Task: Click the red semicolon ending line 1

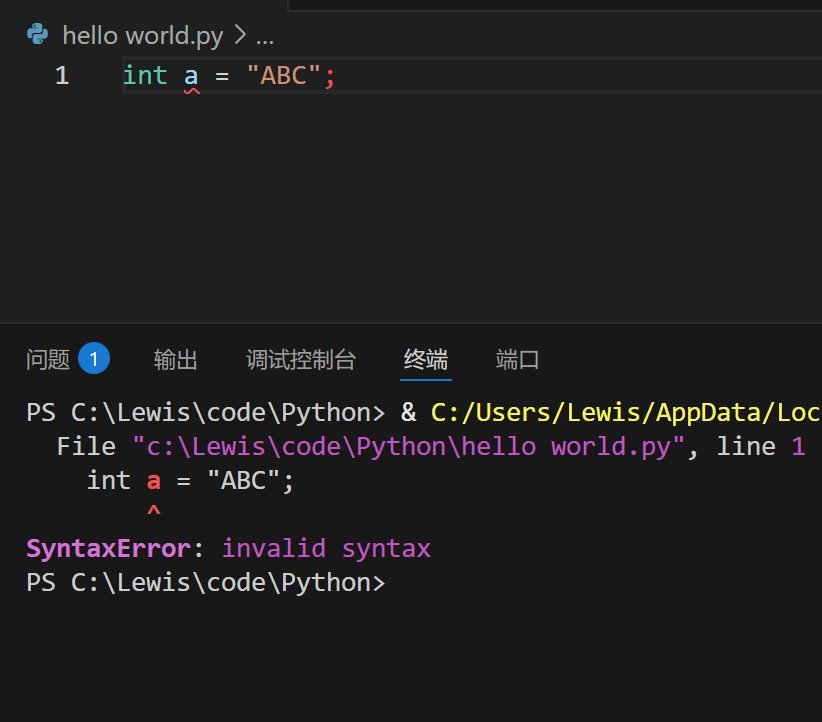Action: click(x=330, y=76)
